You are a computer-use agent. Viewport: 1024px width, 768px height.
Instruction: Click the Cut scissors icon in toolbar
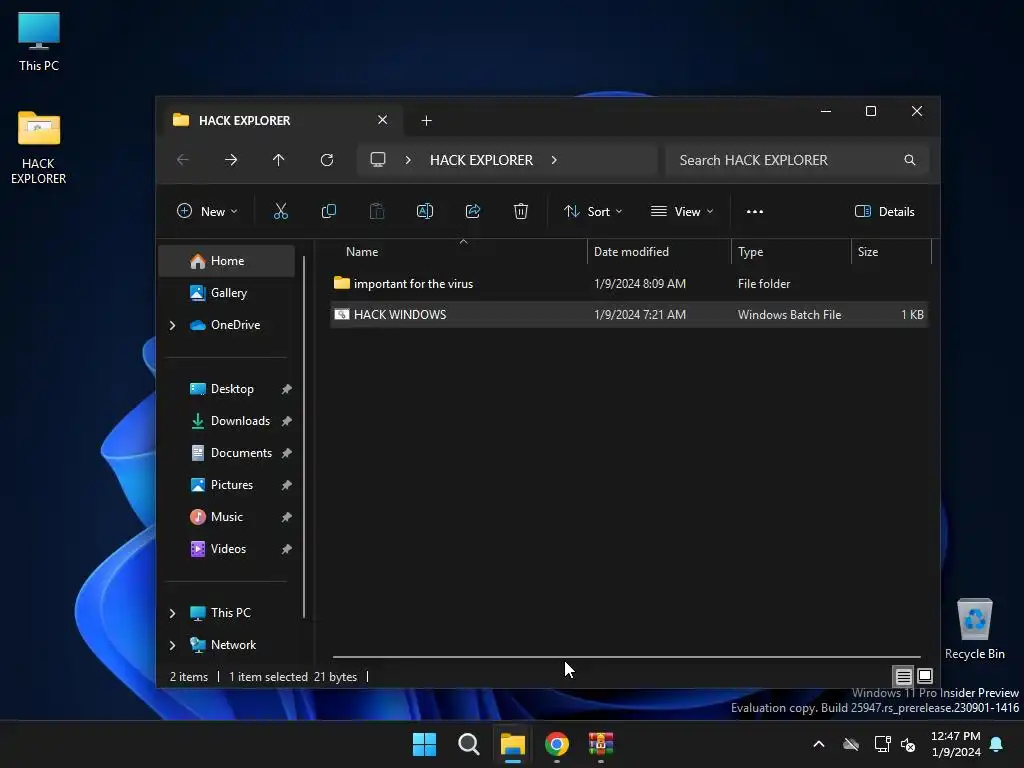click(281, 211)
